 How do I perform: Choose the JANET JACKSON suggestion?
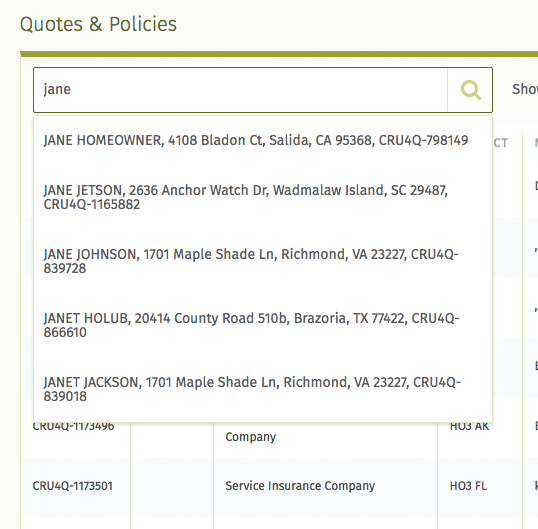pyautogui.click(x=263, y=389)
